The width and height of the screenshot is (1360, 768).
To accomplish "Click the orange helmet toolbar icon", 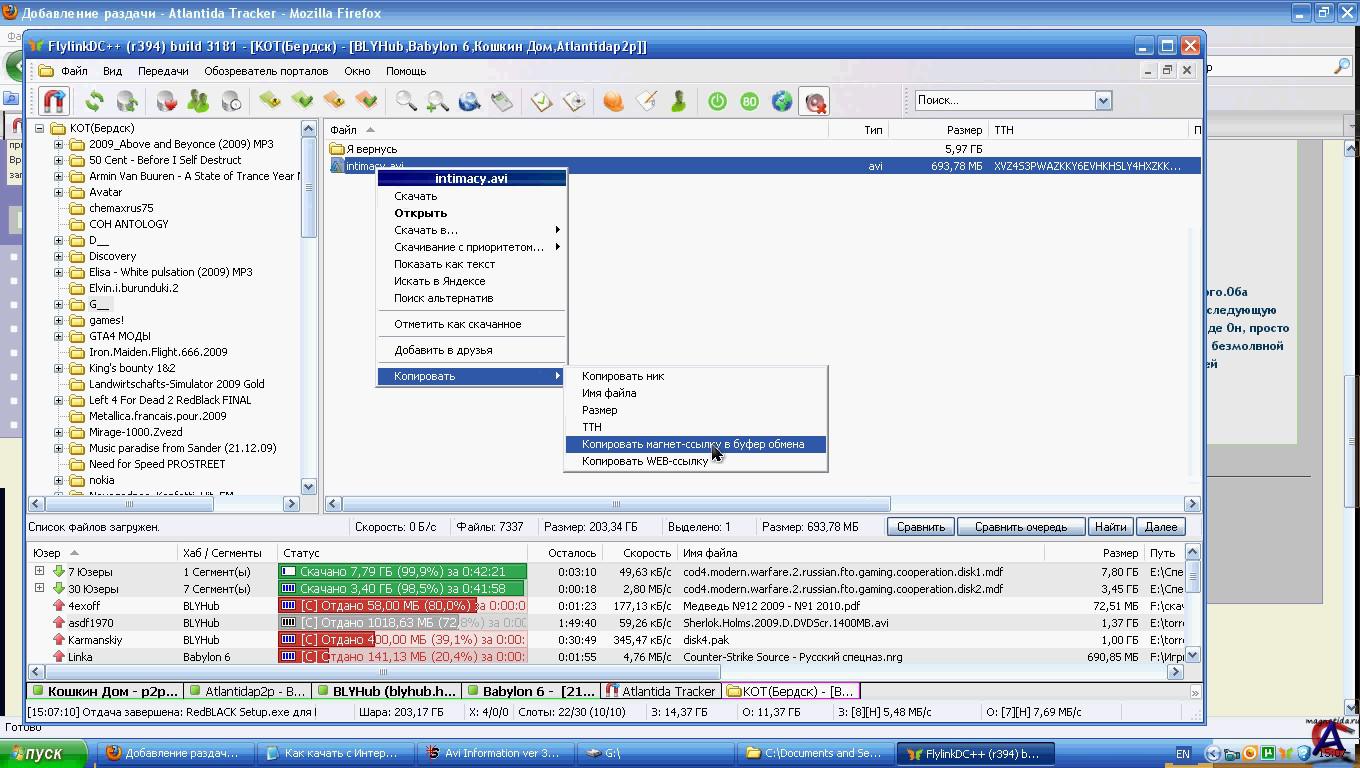I will pos(613,101).
